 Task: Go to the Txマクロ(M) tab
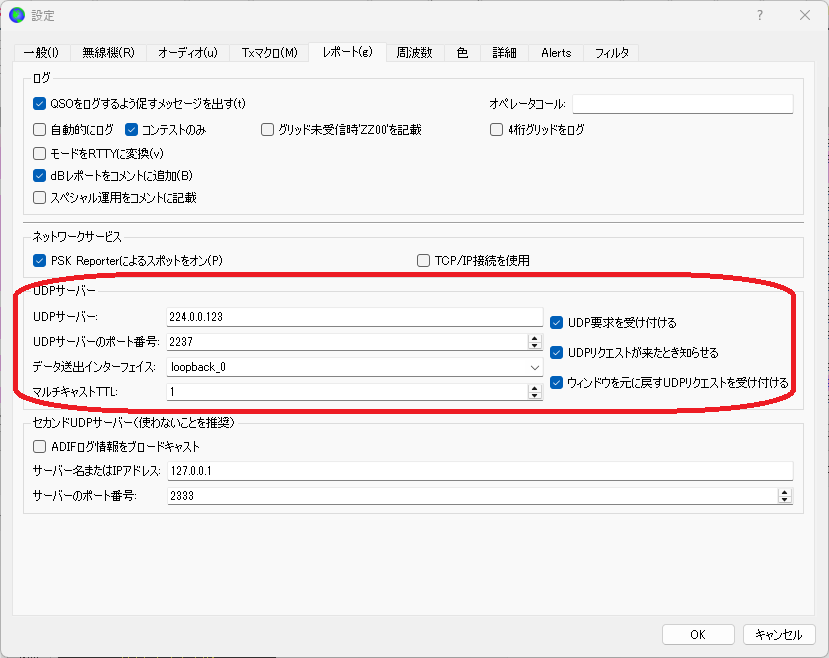[269, 53]
